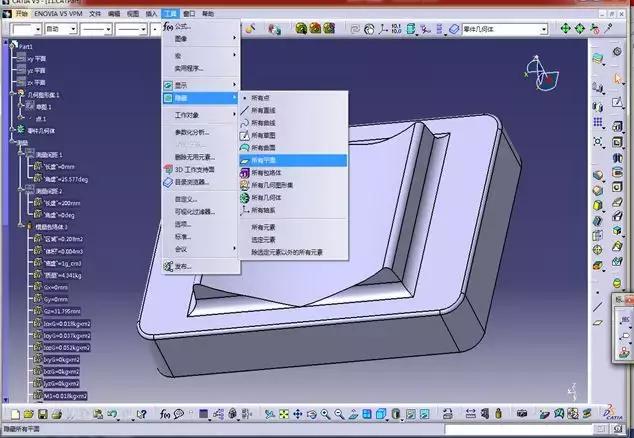Click the Fit All In view icon
This screenshot has height=438, width=634.
(284, 414)
